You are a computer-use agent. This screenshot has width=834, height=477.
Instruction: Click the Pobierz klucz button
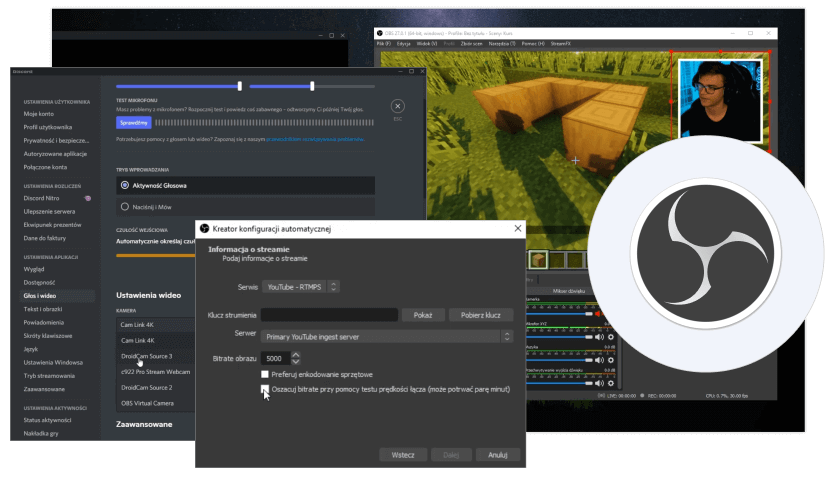tap(481, 315)
